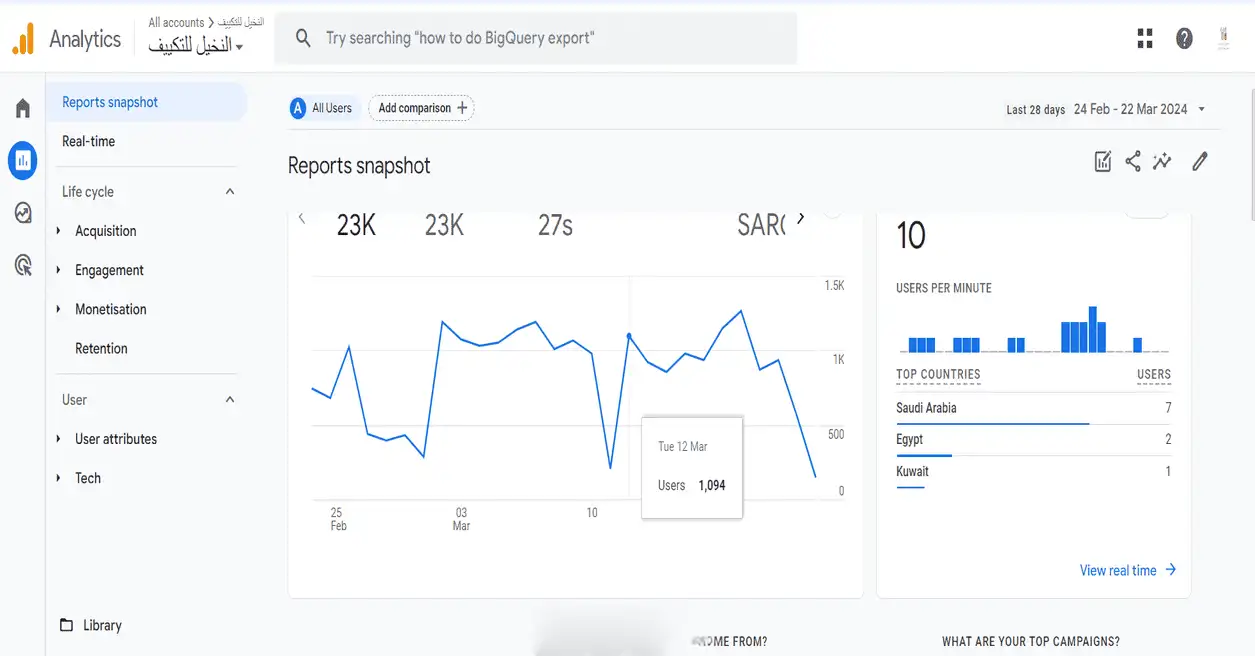Open the date range dropdown

[x=1139, y=109]
